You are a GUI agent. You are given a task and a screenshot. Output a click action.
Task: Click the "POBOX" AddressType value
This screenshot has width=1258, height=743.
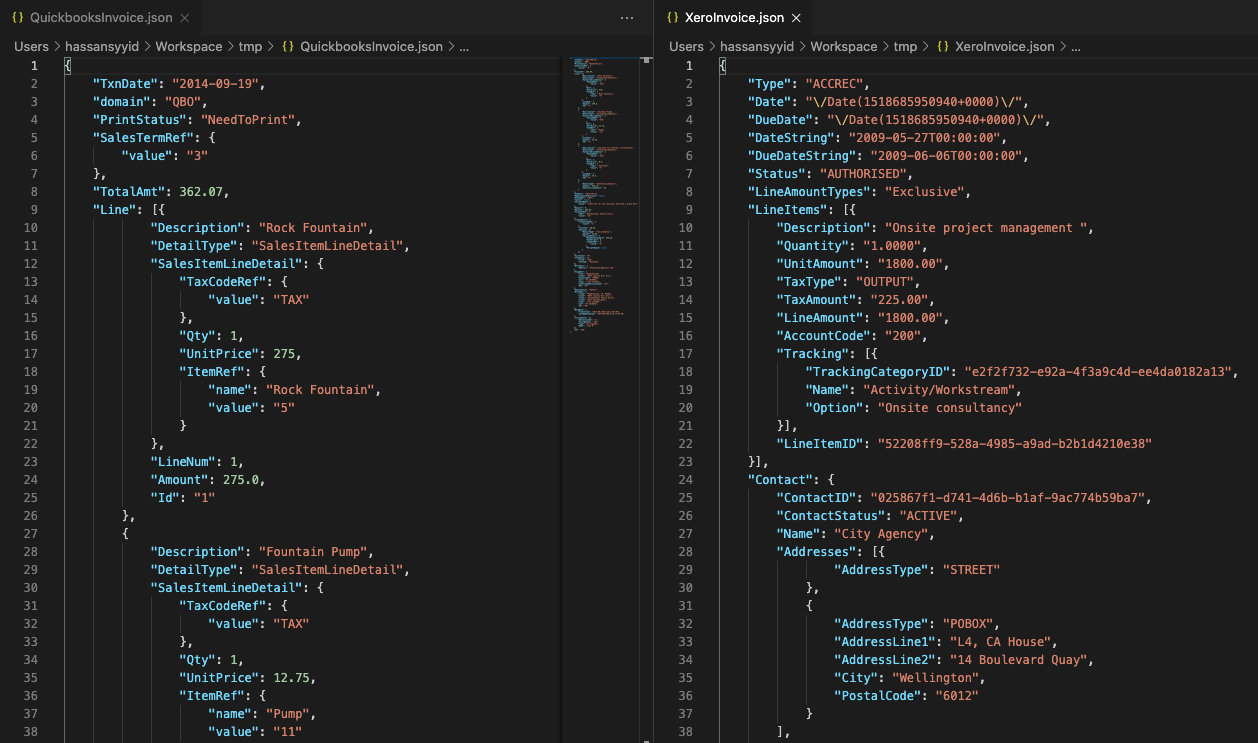[967, 623]
